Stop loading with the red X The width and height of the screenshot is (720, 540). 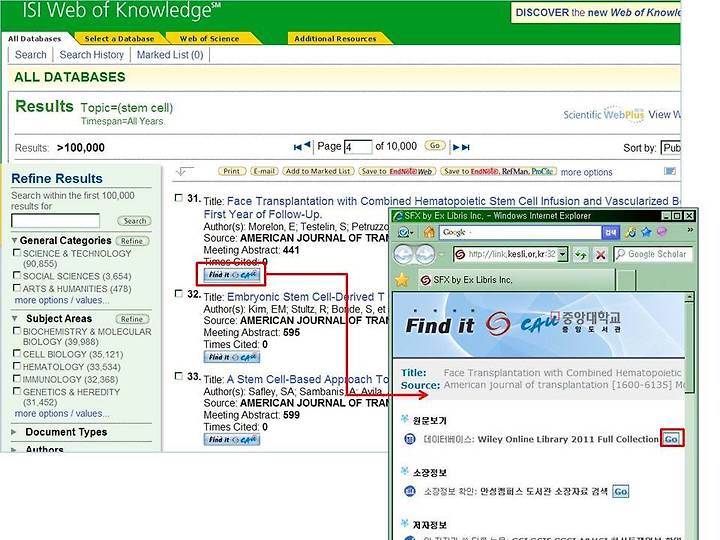[600, 254]
